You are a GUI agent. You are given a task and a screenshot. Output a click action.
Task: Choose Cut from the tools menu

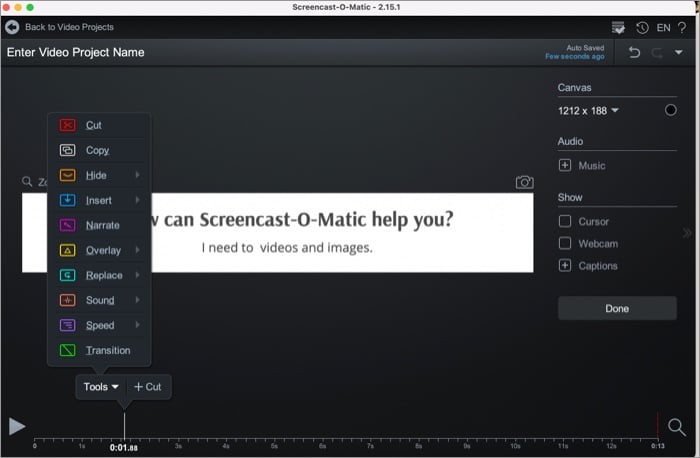click(100, 125)
